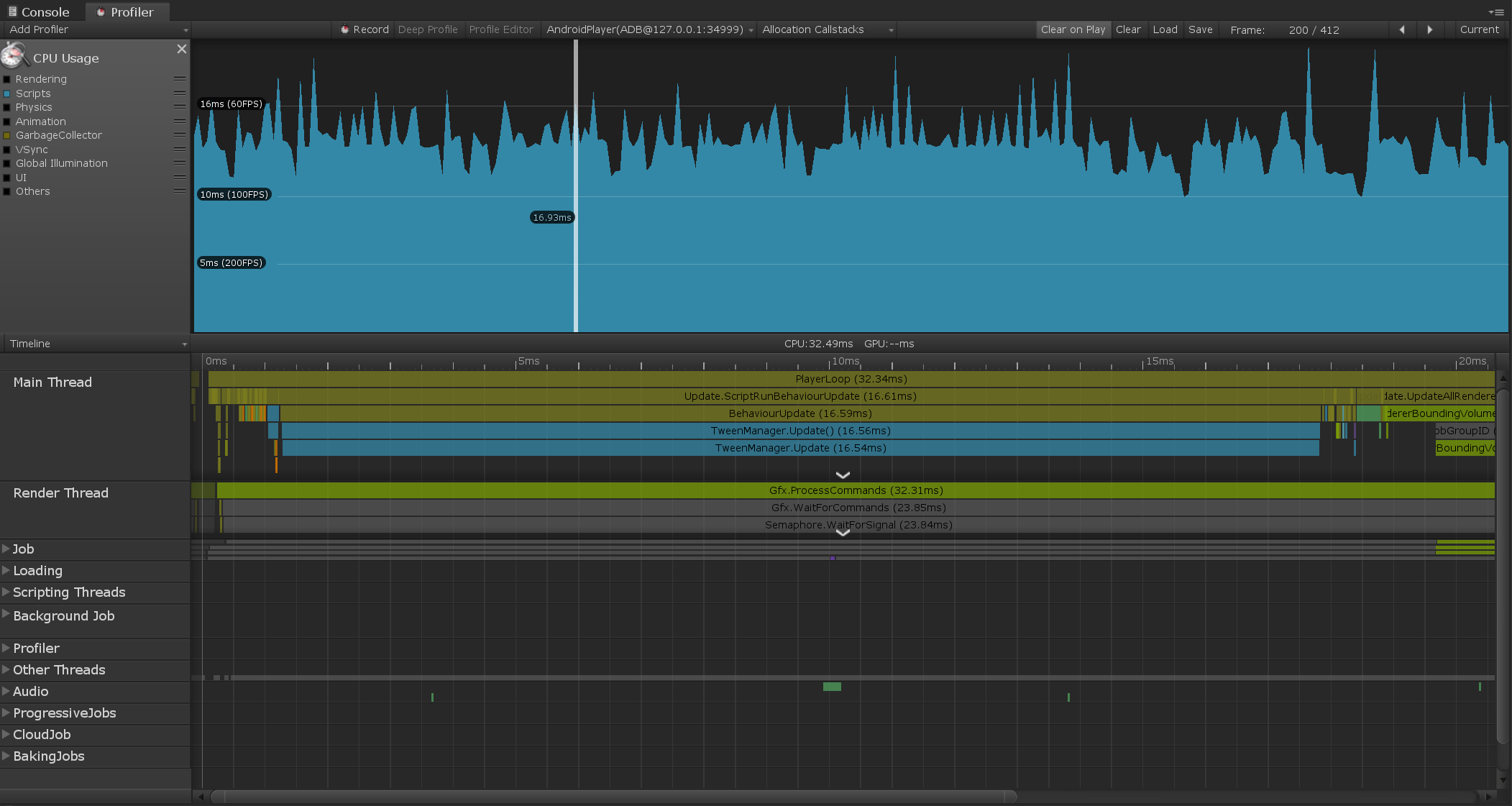This screenshot has height=806, width=1512.
Task: Click the horizontal timeline scrollbar thumb
Action: 613,797
